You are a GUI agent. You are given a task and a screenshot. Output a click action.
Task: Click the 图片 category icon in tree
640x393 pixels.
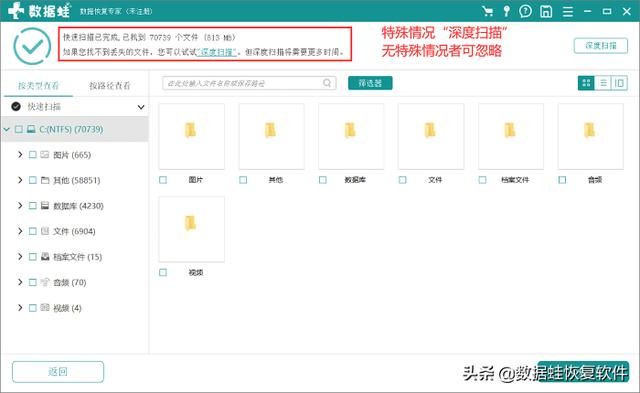click(x=45, y=155)
